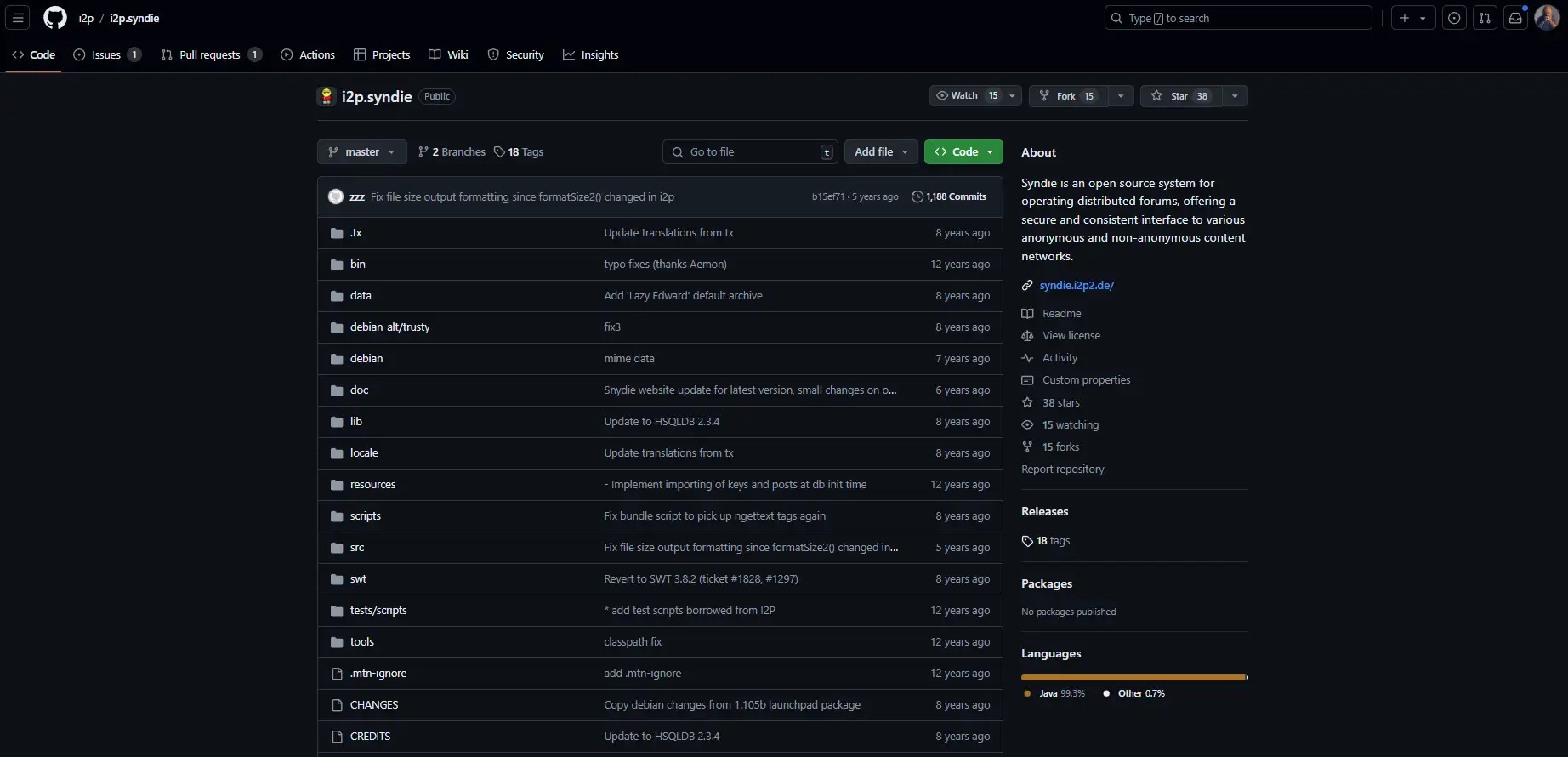
Task: Go to GitHub home via Octocat logo
Action: point(55,18)
